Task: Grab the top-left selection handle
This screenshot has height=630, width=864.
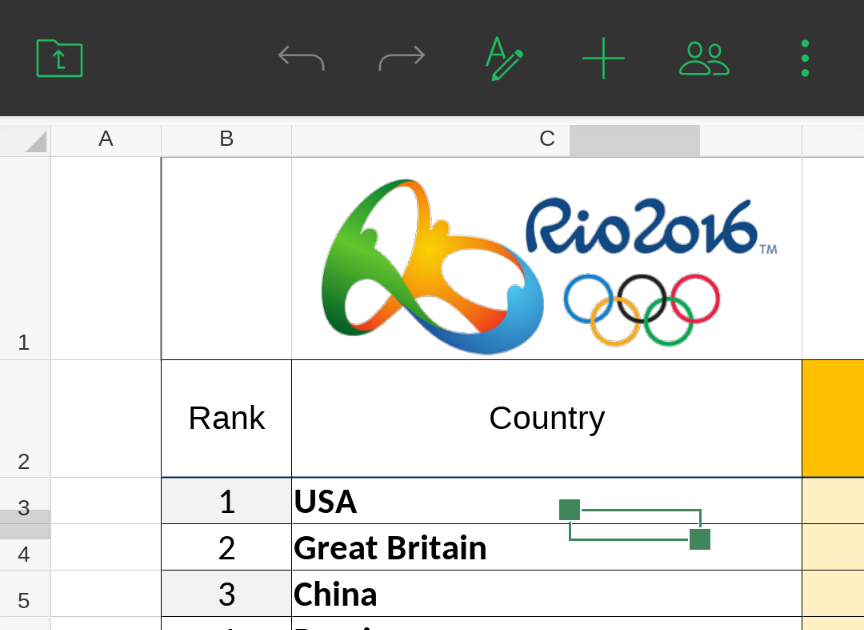Action: tap(570, 510)
